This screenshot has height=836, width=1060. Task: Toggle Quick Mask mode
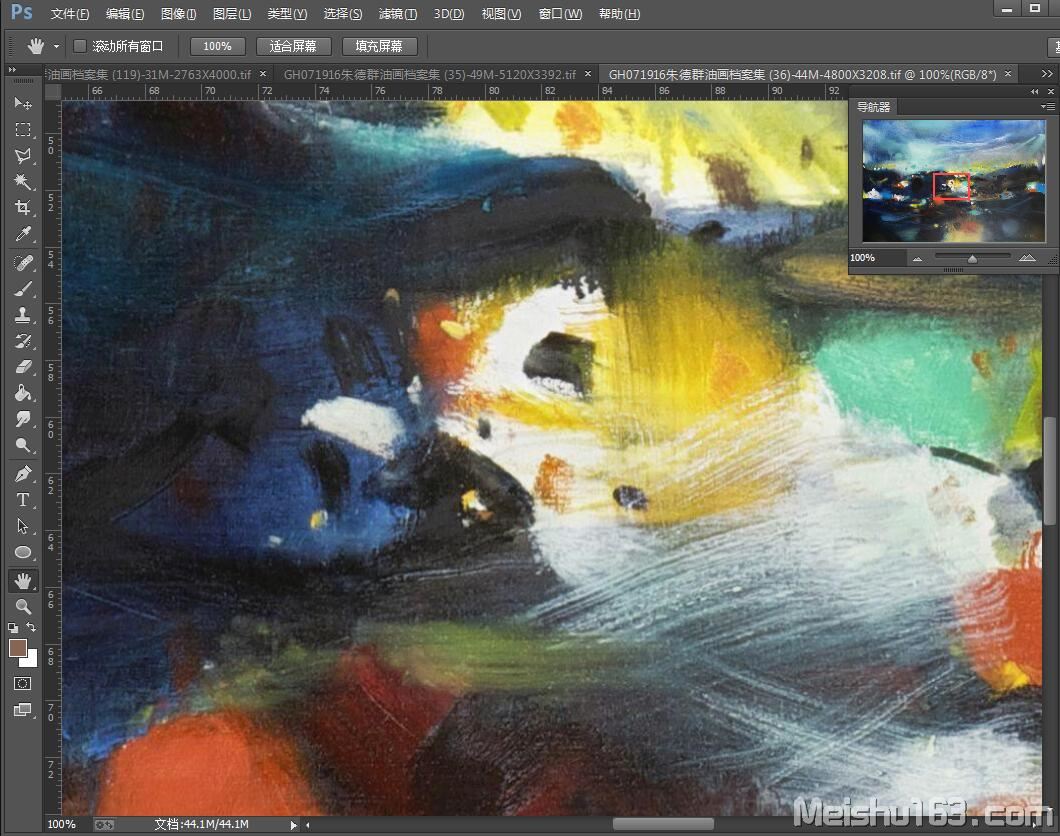tap(22, 683)
